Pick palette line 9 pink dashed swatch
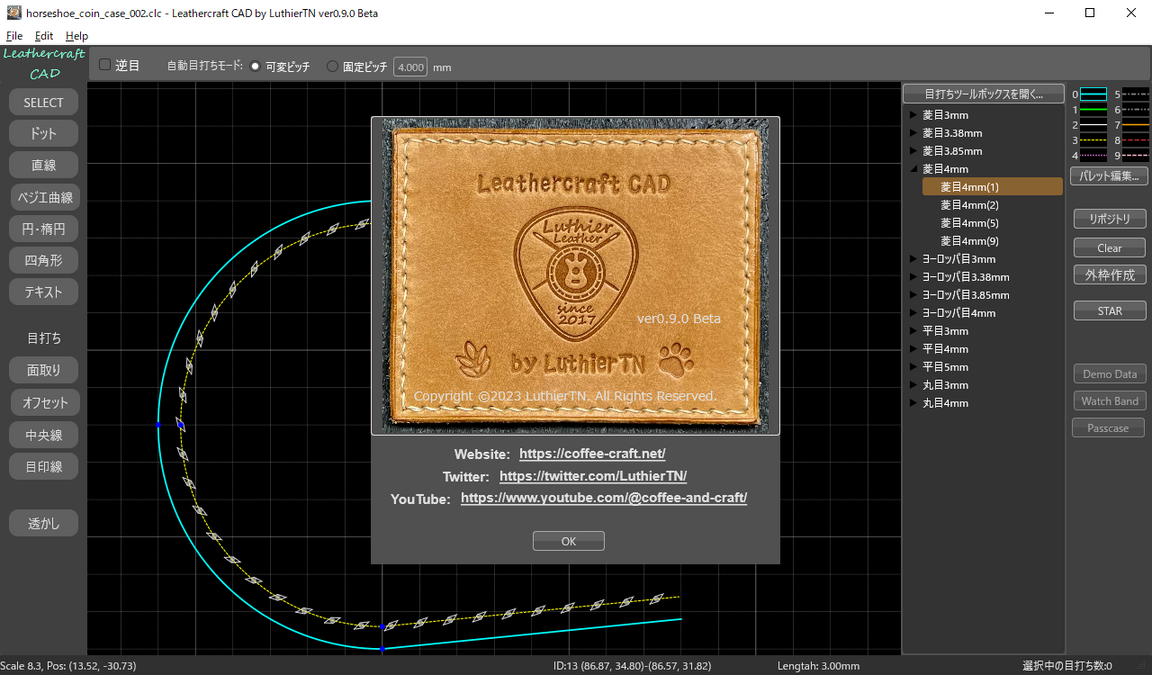 pos(1136,156)
